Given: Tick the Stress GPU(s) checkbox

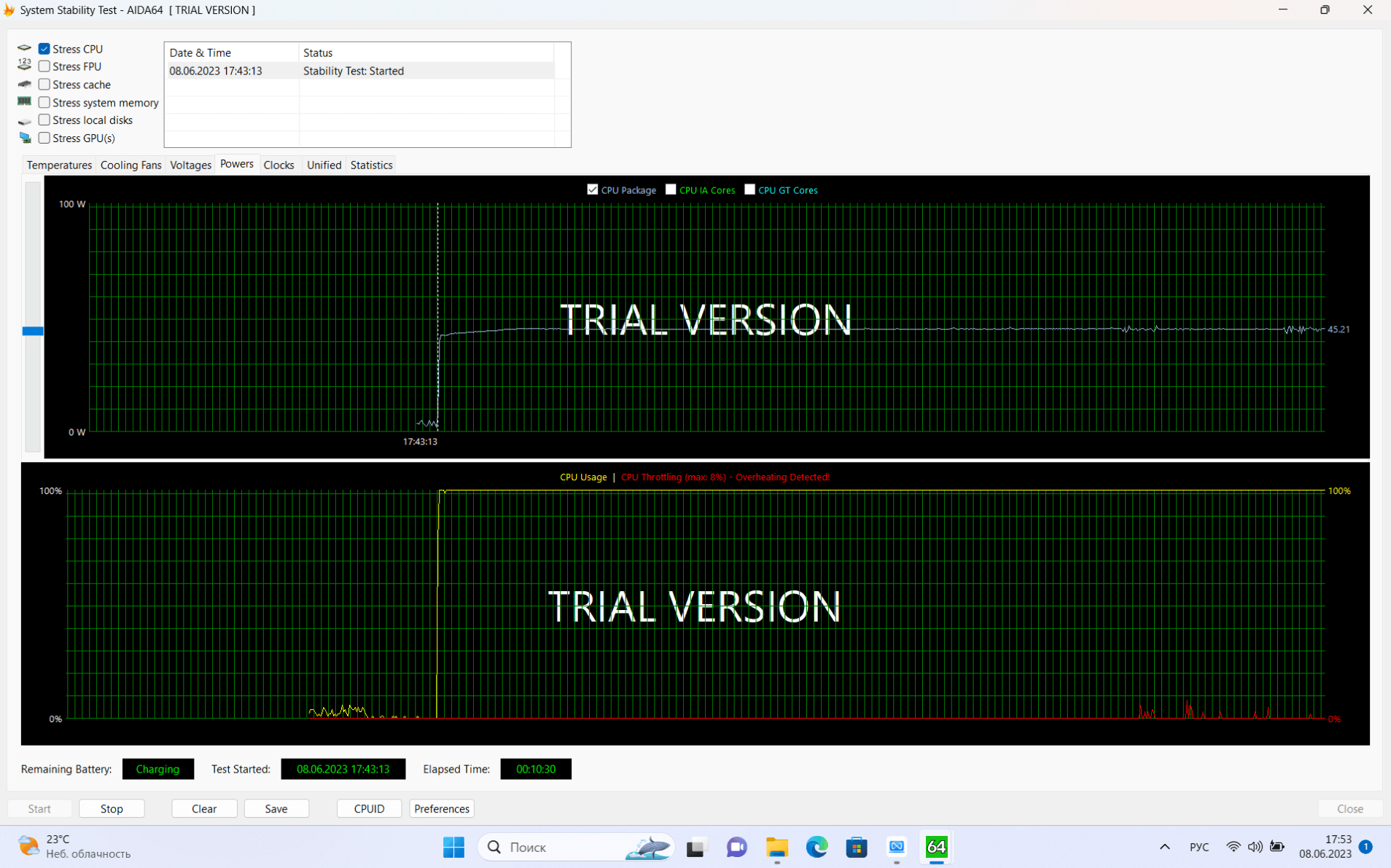Looking at the screenshot, I should [44, 138].
